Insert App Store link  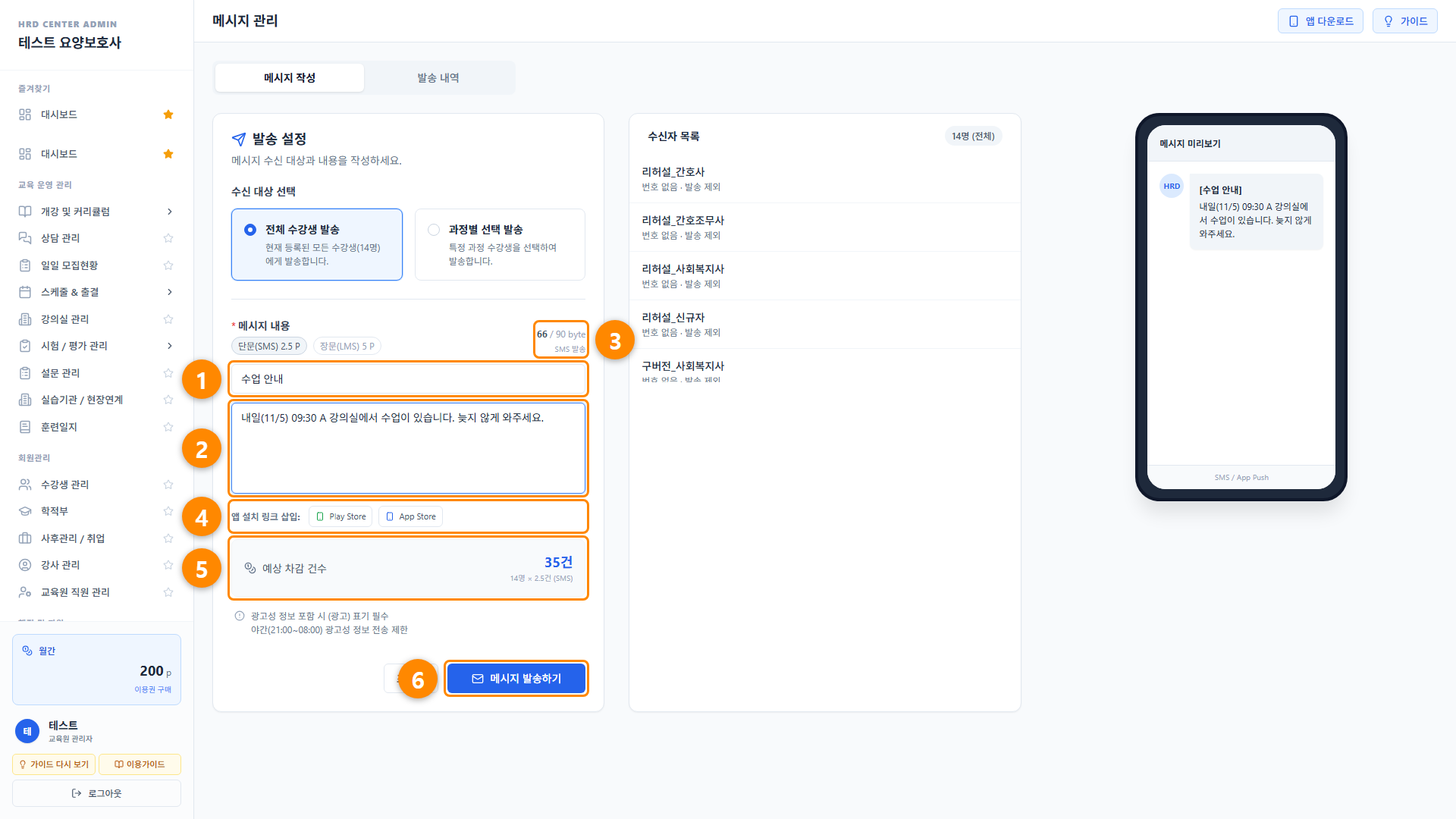410,516
